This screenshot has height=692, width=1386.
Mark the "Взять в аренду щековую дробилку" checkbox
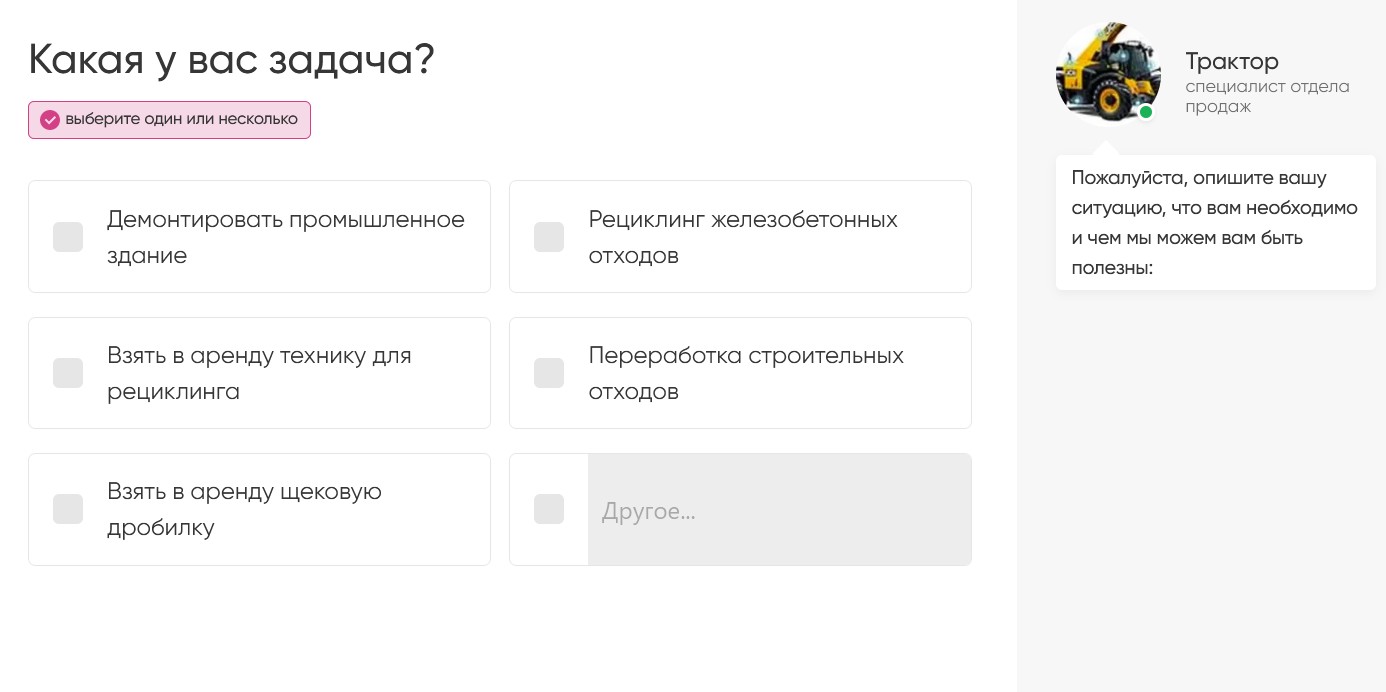68,509
